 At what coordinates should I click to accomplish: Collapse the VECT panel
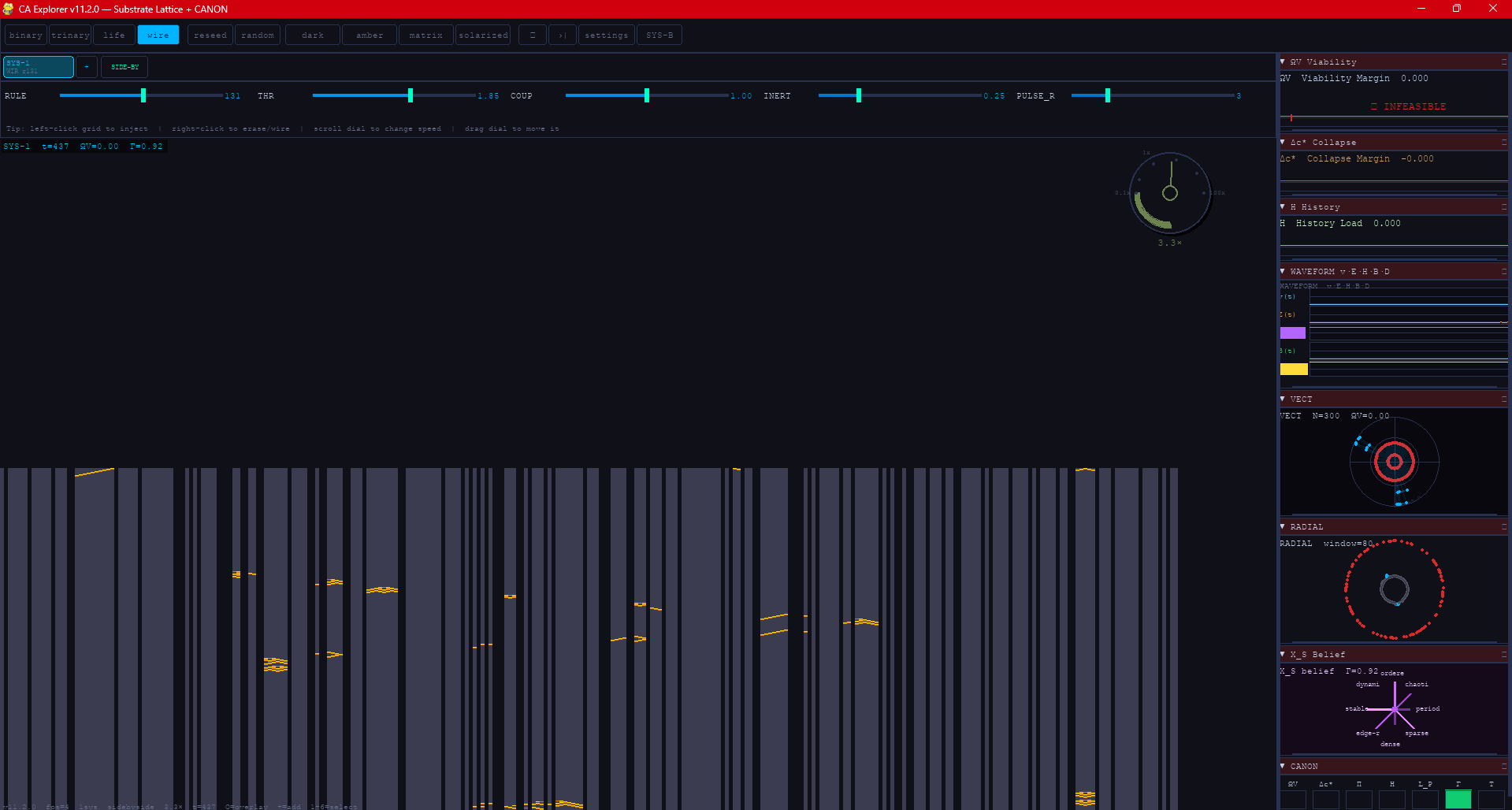[x=1283, y=399]
